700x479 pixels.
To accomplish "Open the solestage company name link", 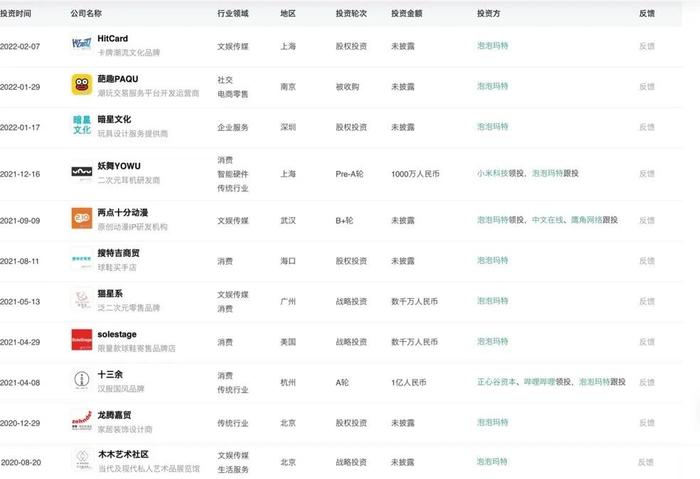I will point(117,334).
